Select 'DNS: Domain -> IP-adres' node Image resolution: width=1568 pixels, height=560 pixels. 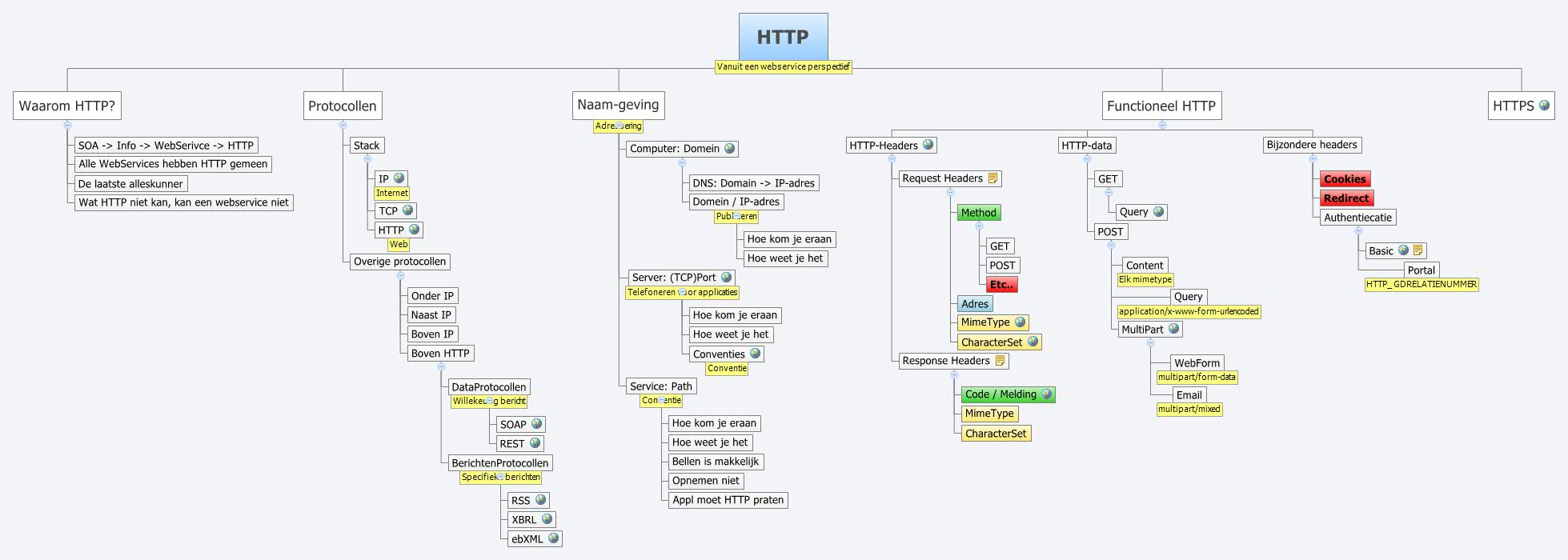coord(754,182)
